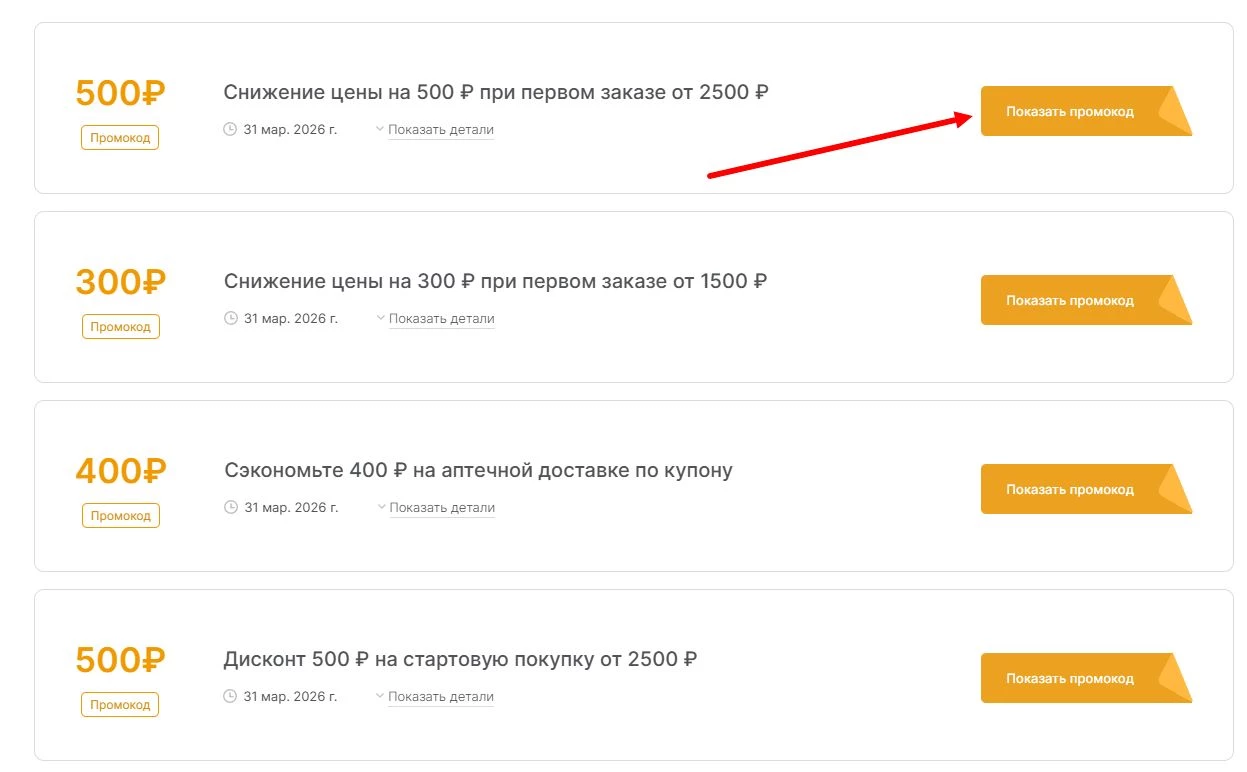Click clock icon in first 500 ₽ offer
Viewport: 1247px width, 772px height.
(230, 130)
